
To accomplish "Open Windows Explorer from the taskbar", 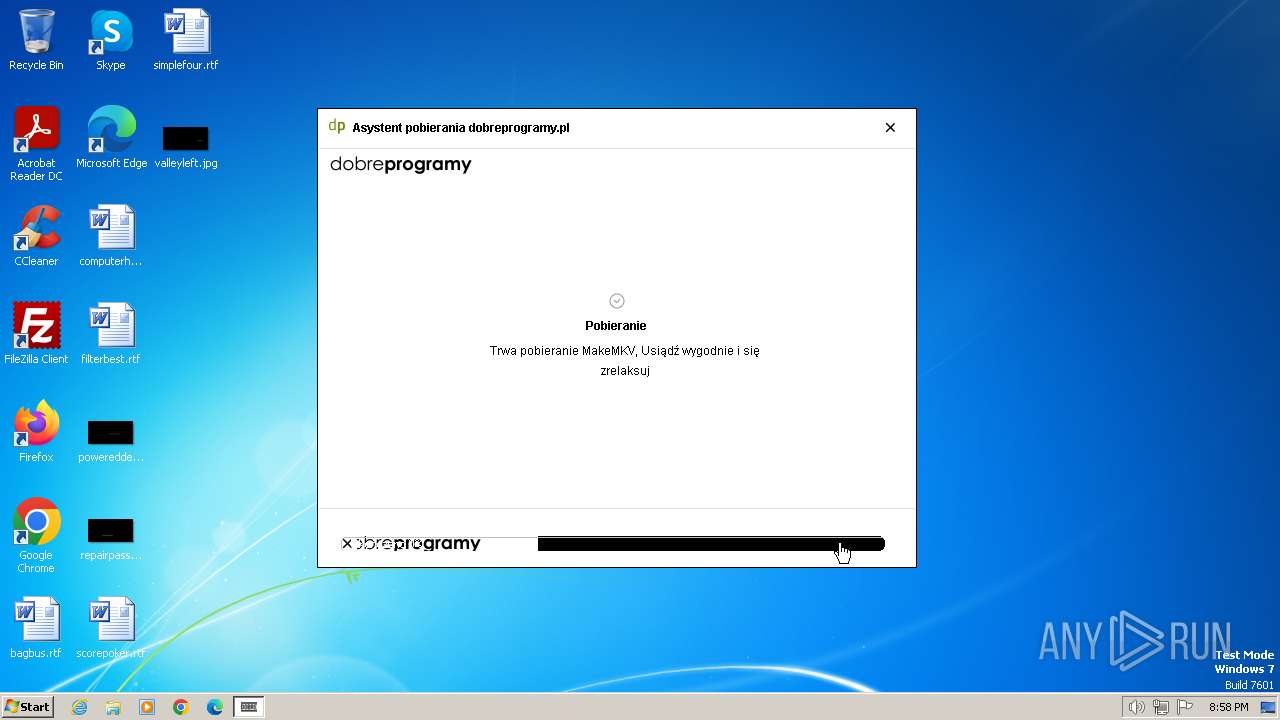I will point(113,707).
